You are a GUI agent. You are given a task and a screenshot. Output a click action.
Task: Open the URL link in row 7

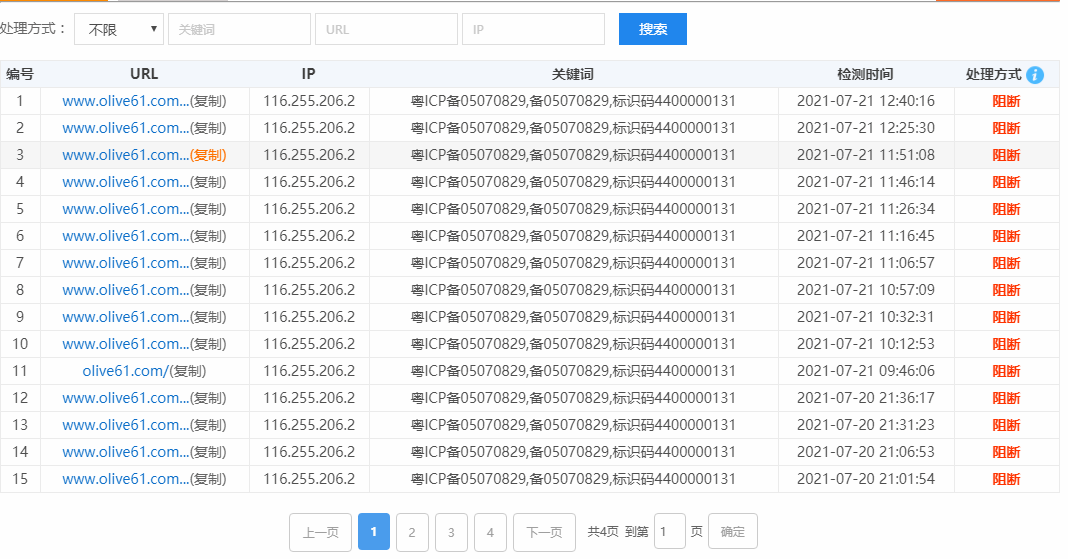[x=124, y=263]
